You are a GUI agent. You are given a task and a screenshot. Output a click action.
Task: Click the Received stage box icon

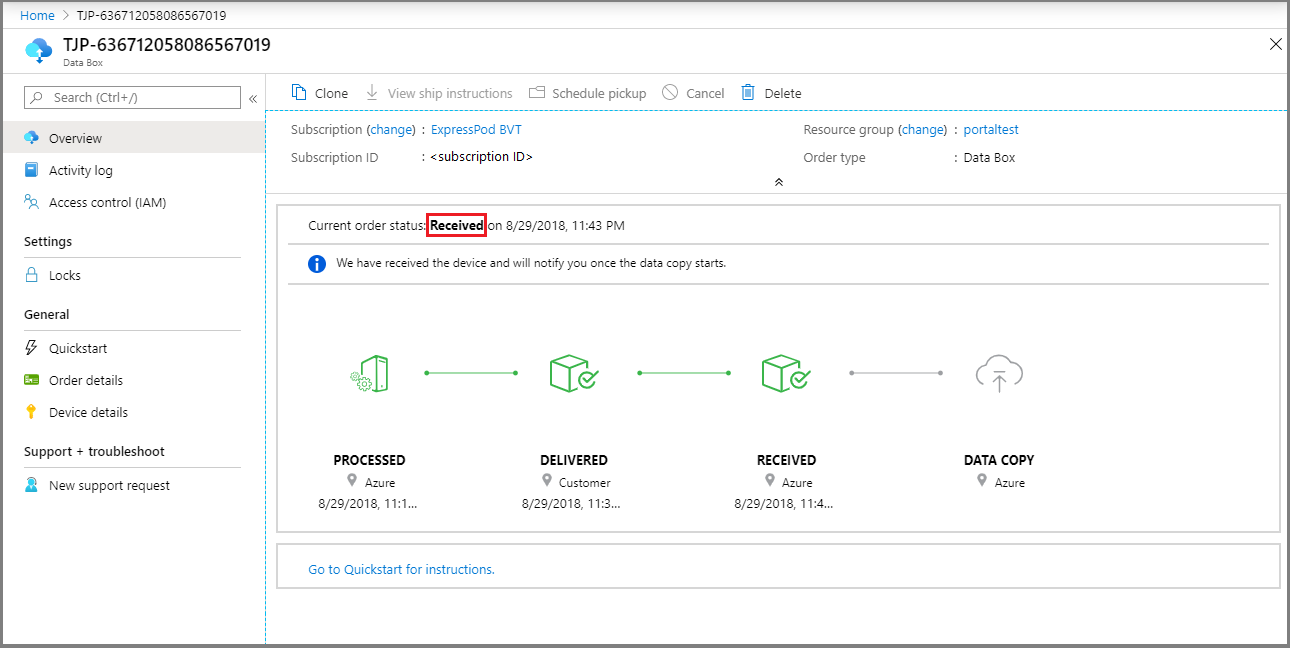click(x=786, y=374)
